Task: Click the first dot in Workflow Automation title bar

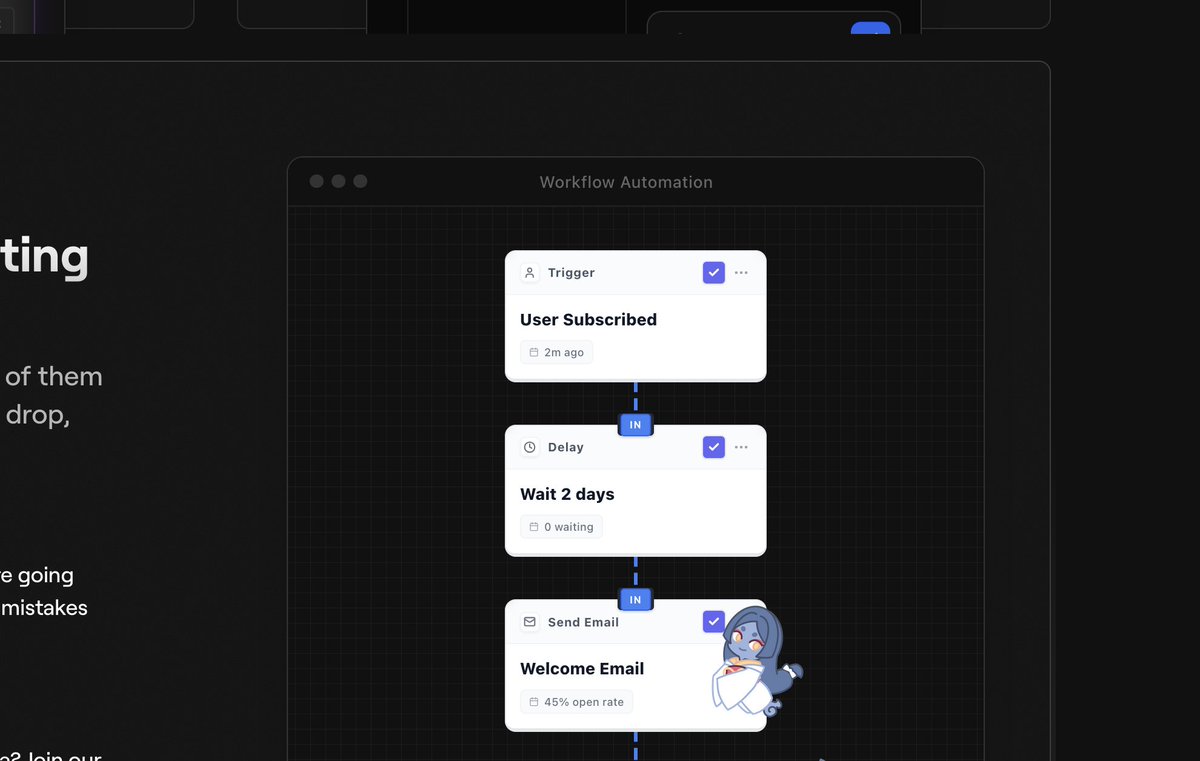Action: tap(316, 181)
